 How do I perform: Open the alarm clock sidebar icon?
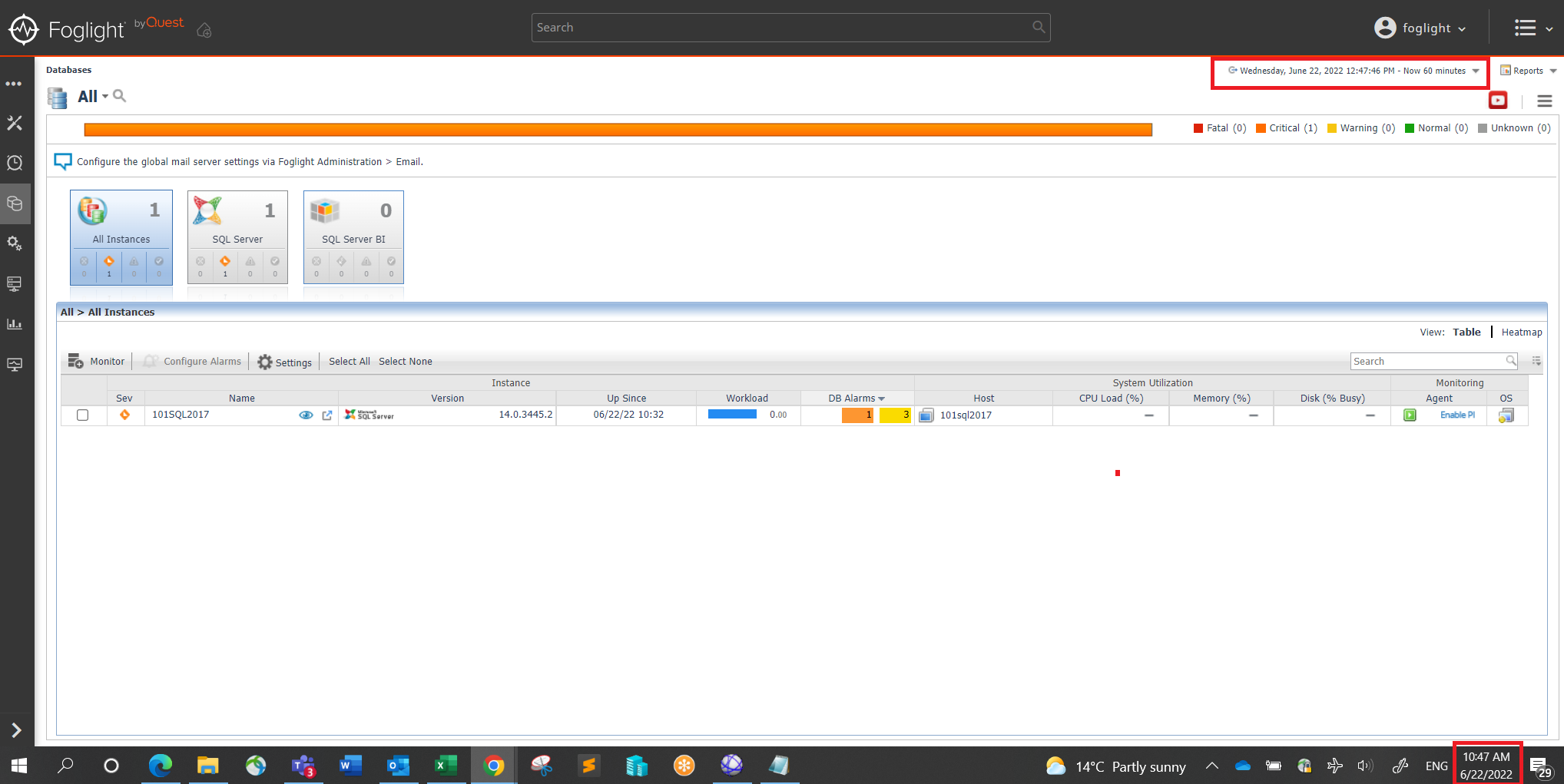pos(15,163)
